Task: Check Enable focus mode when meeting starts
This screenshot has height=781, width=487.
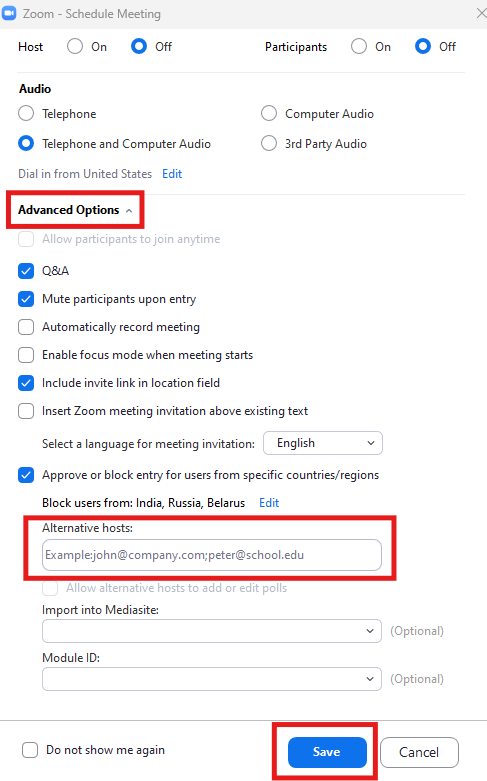Action: (x=26, y=355)
